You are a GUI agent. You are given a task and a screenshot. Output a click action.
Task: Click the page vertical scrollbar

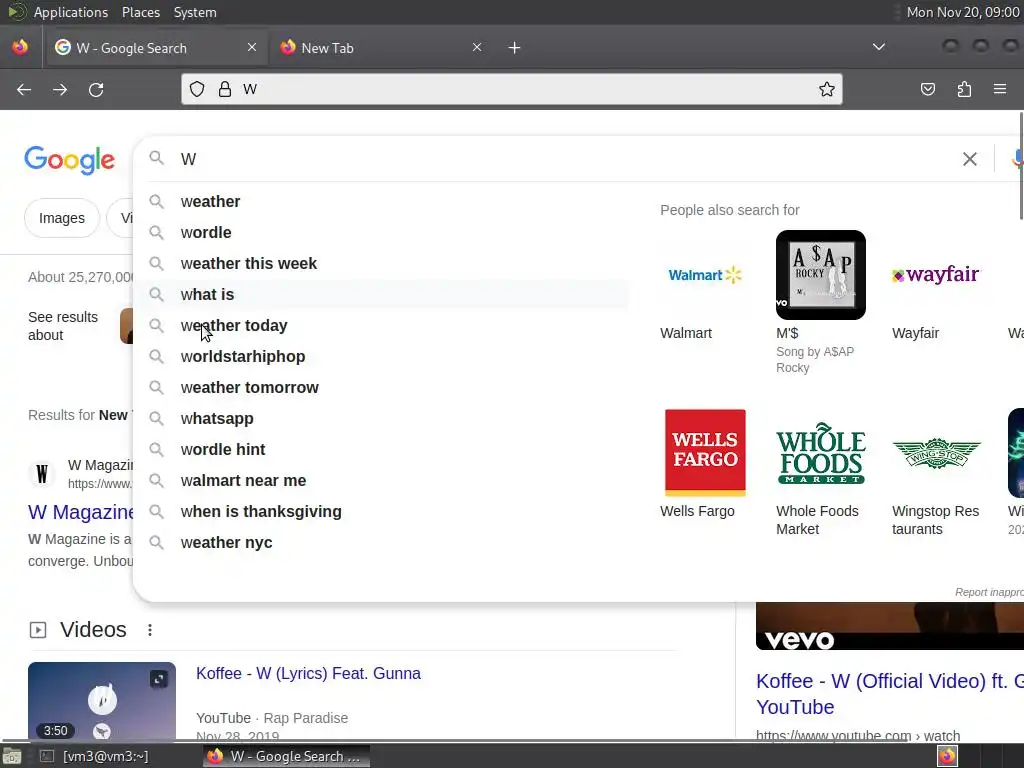tap(1021, 166)
